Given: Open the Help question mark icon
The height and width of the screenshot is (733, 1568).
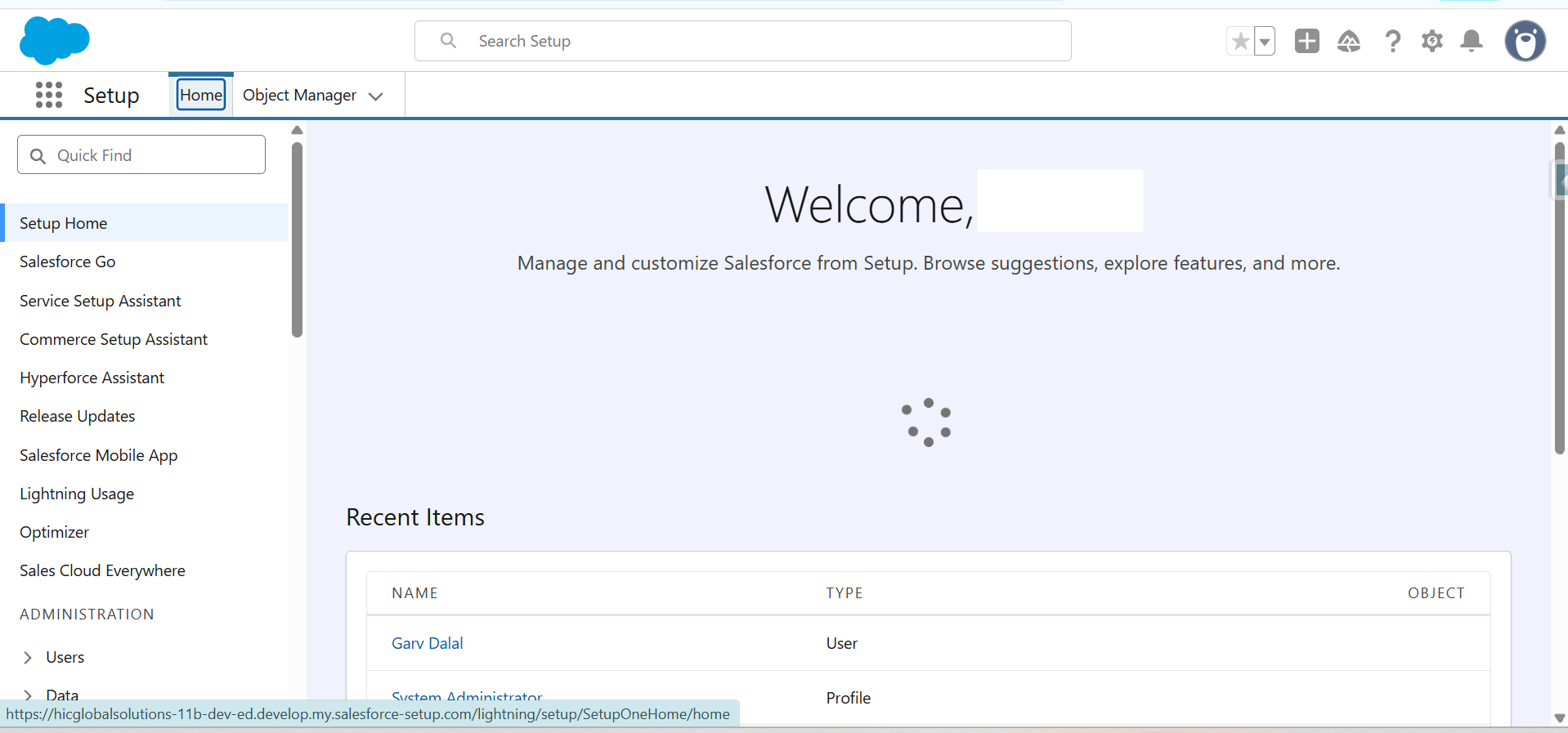Looking at the screenshot, I should [x=1392, y=41].
